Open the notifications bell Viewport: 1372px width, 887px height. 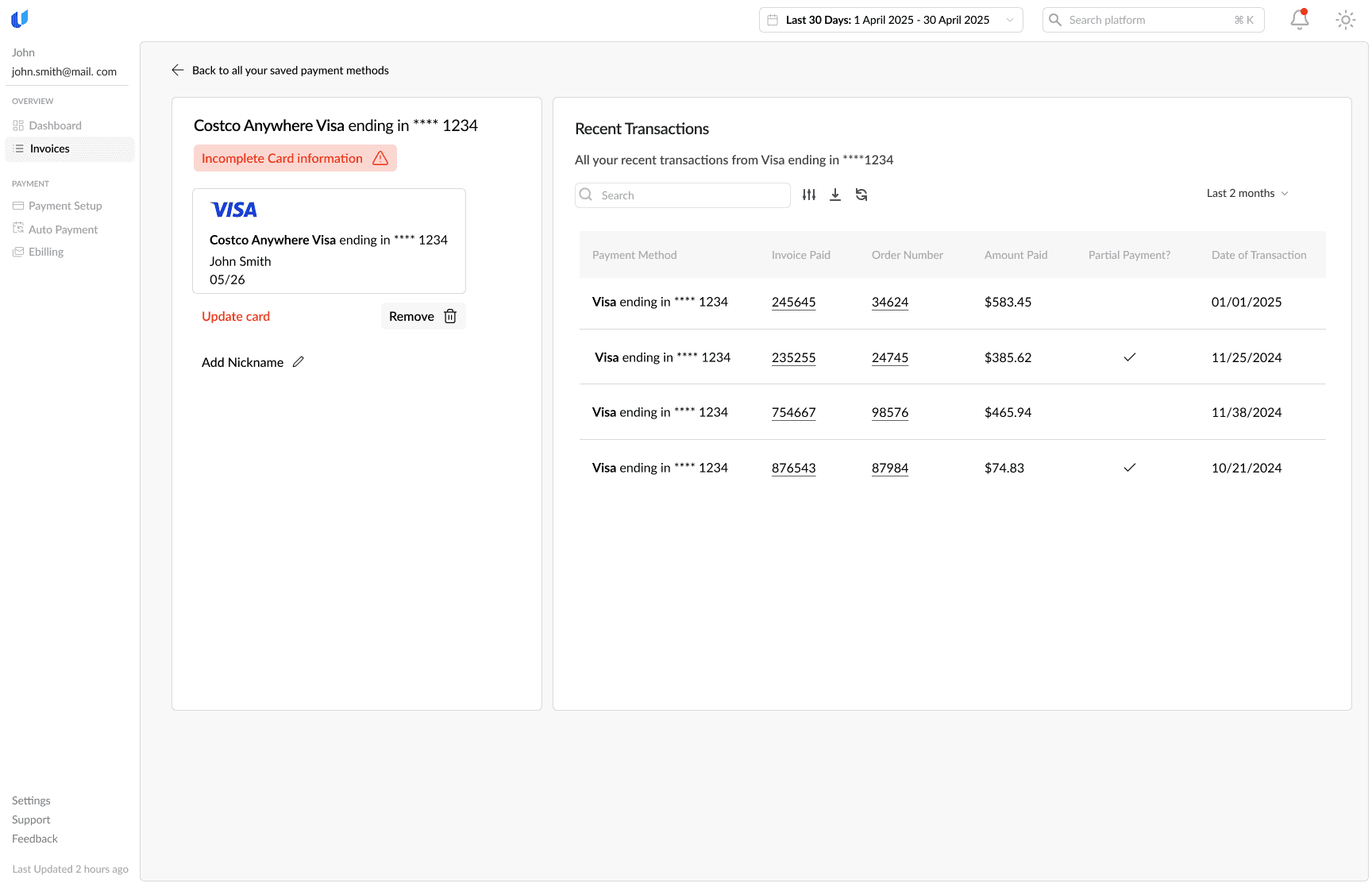tap(1299, 20)
